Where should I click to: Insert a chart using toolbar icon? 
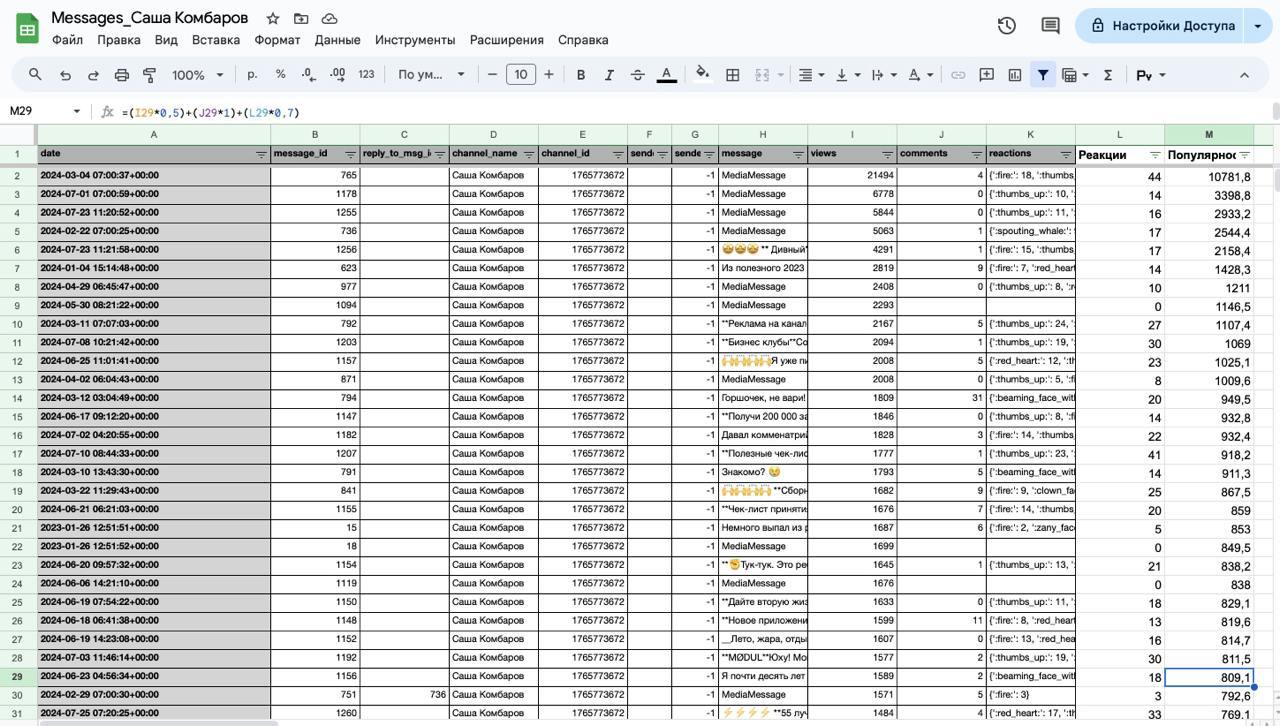click(x=1015, y=75)
